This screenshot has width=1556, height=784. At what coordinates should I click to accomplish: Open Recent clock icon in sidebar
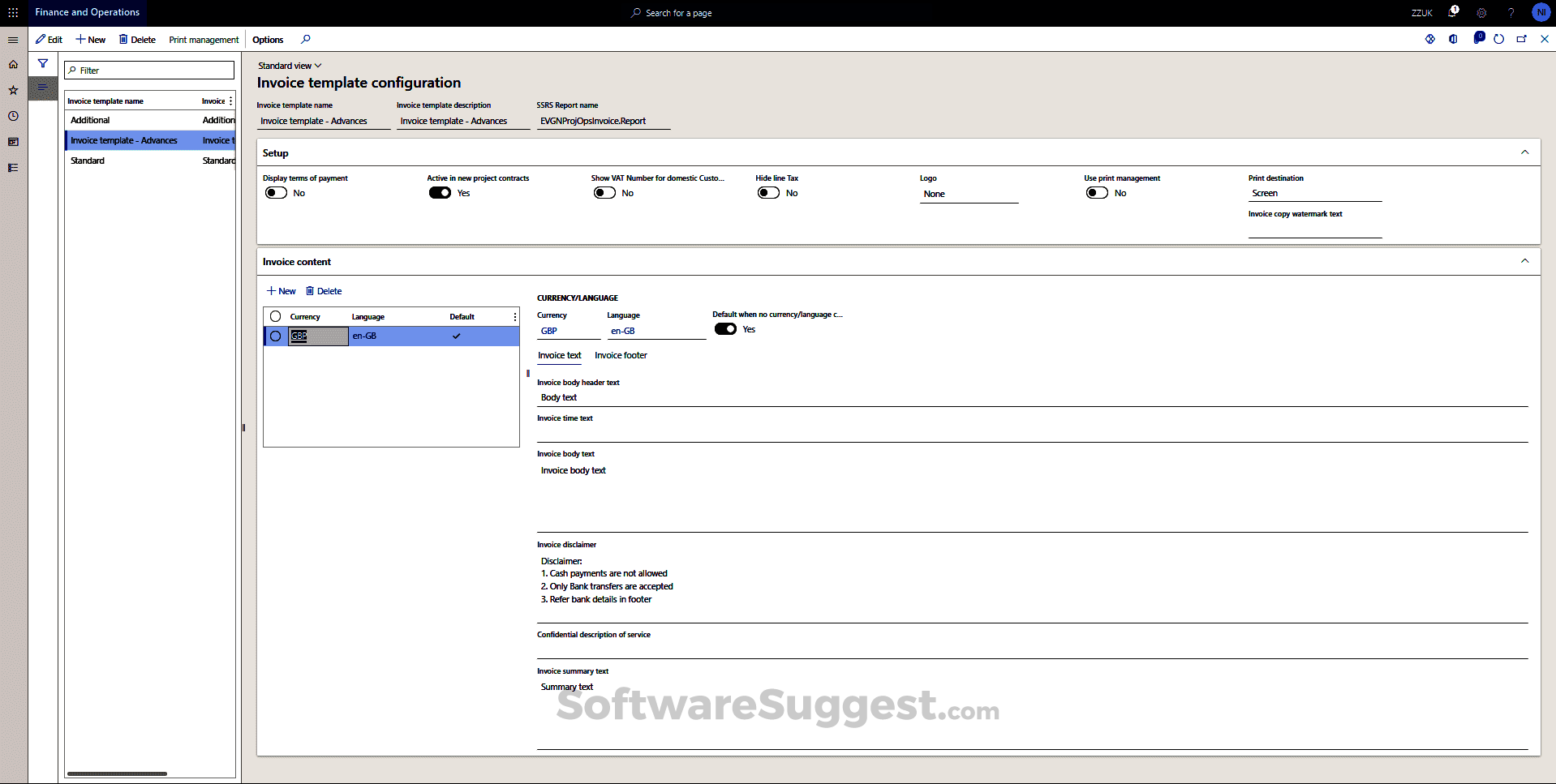13,116
